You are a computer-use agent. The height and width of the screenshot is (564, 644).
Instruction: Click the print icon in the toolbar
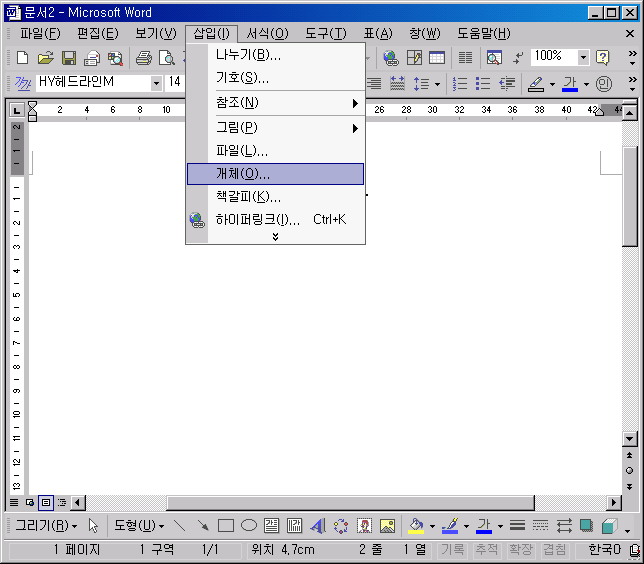(x=144, y=58)
